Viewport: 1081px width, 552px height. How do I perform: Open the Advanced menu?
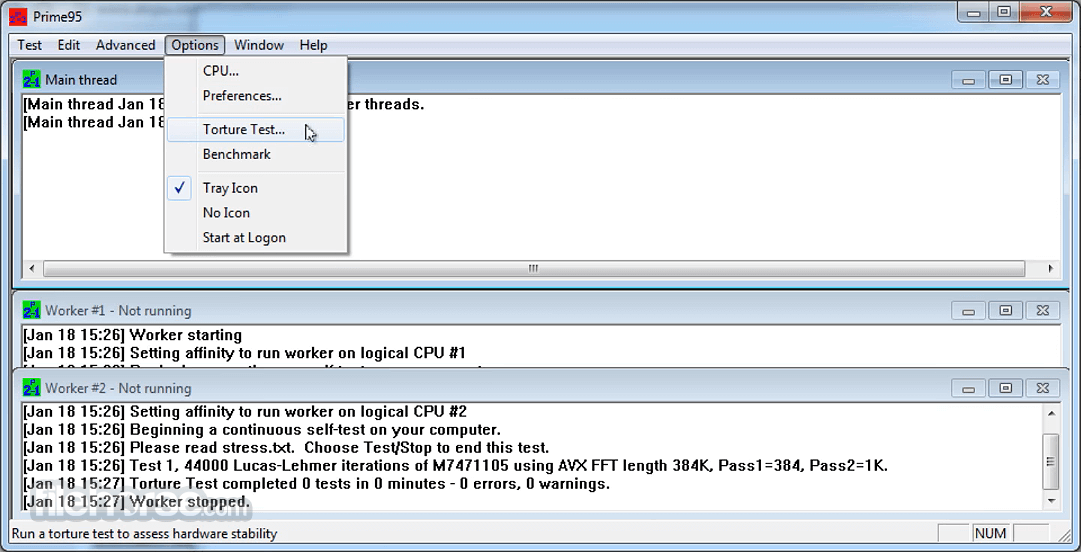click(125, 45)
